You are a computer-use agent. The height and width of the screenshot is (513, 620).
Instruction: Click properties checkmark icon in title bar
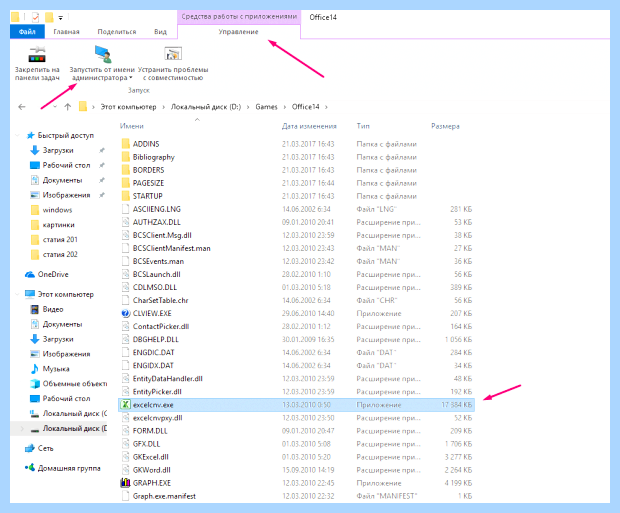pos(36,17)
